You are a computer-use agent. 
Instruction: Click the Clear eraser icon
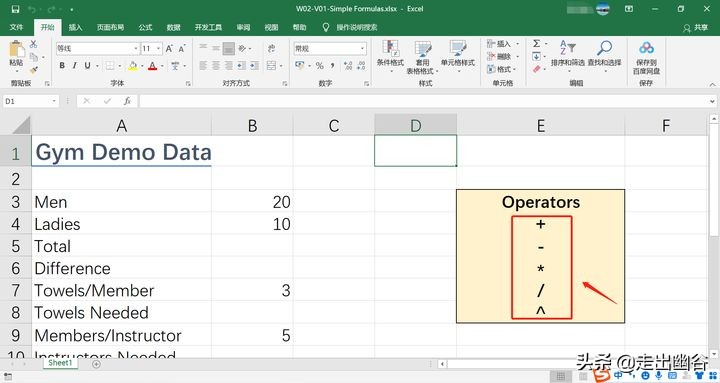point(537,69)
